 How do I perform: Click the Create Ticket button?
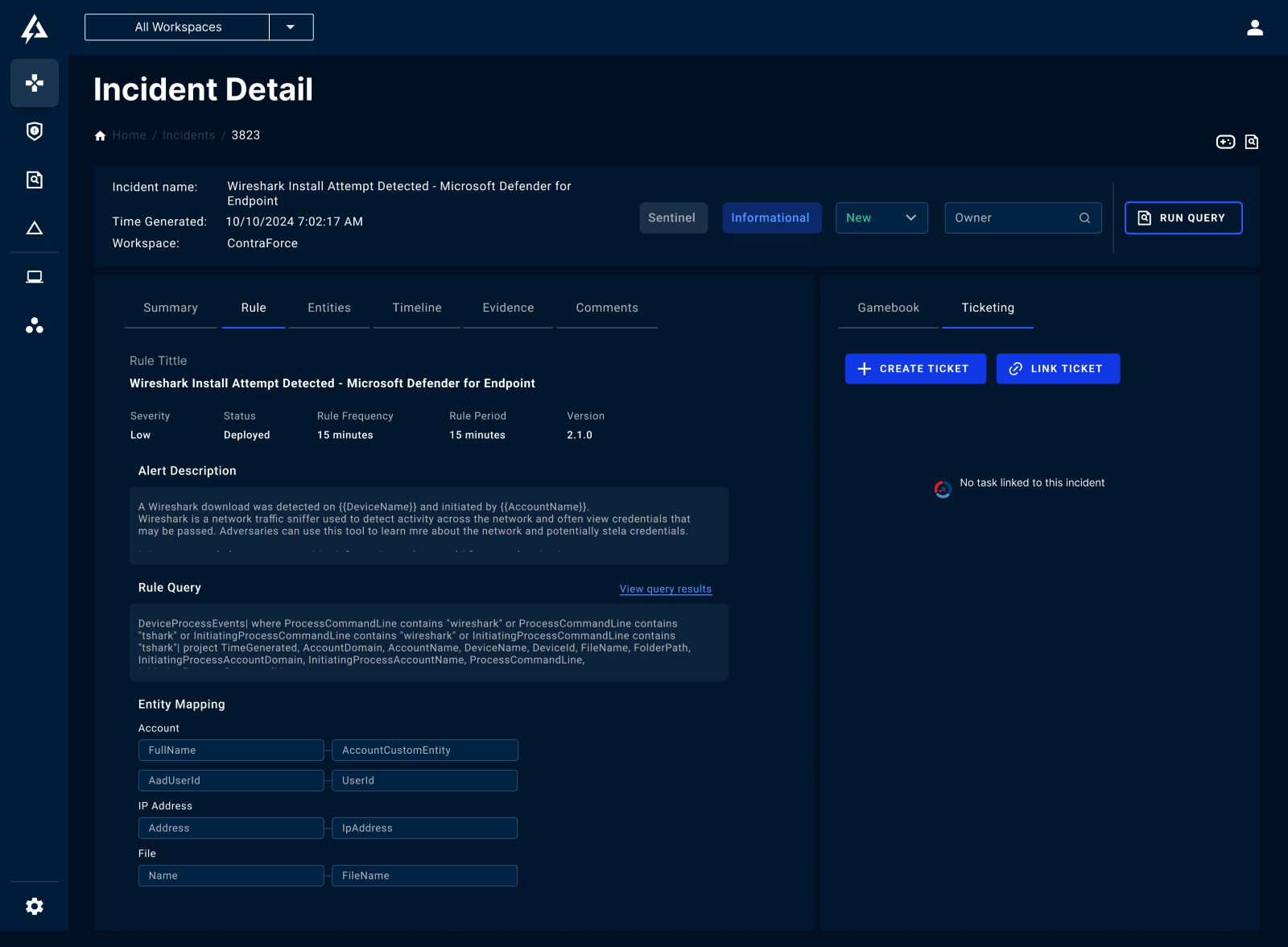915,369
